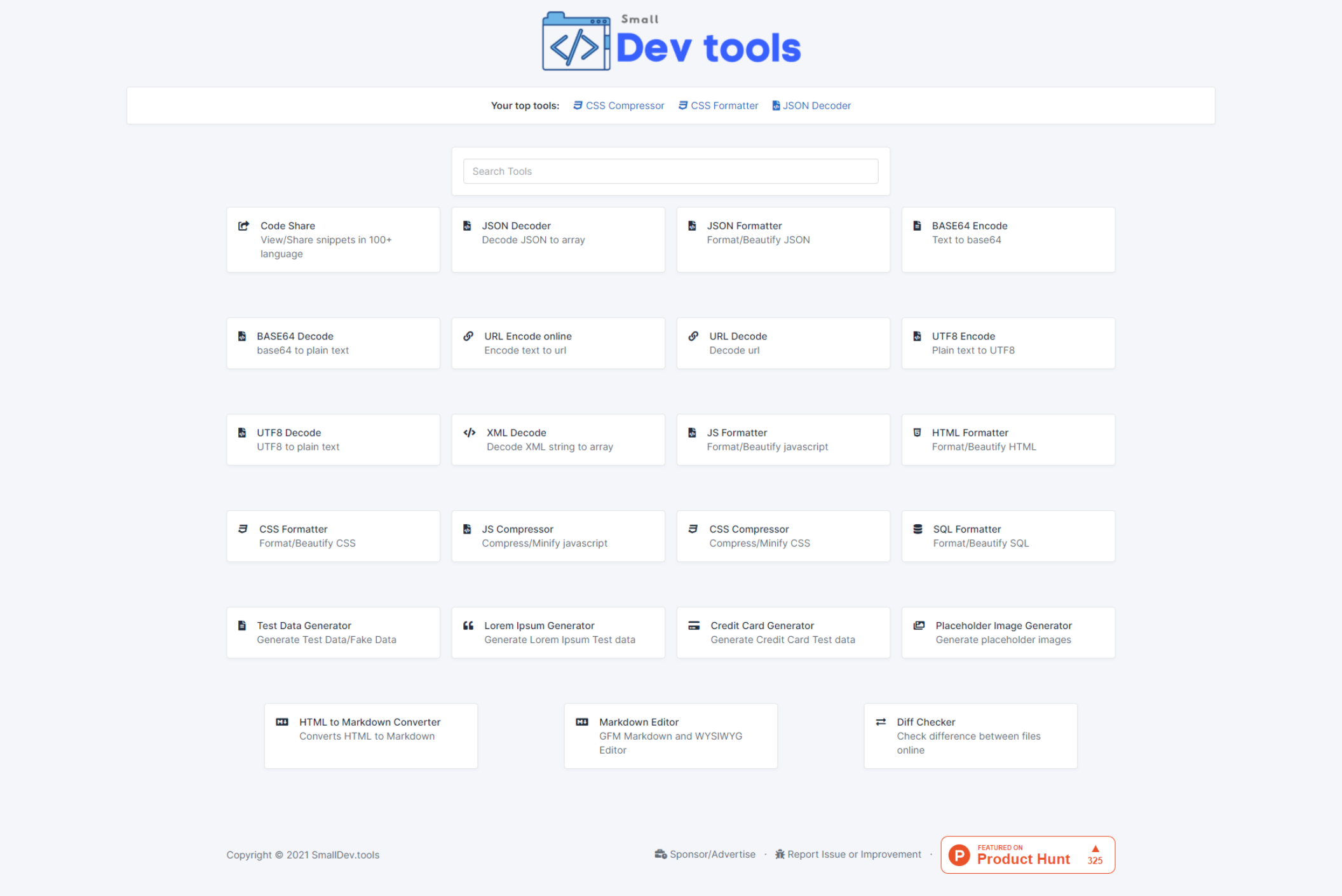
Task: Click the markdown icon on Markdown Editor card
Action: tap(582, 722)
